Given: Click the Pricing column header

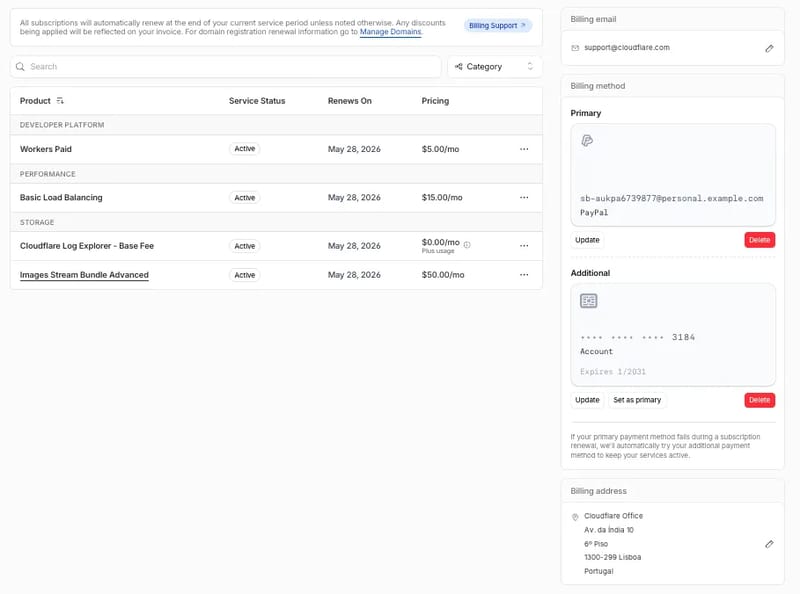Looking at the screenshot, I should click(x=435, y=101).
